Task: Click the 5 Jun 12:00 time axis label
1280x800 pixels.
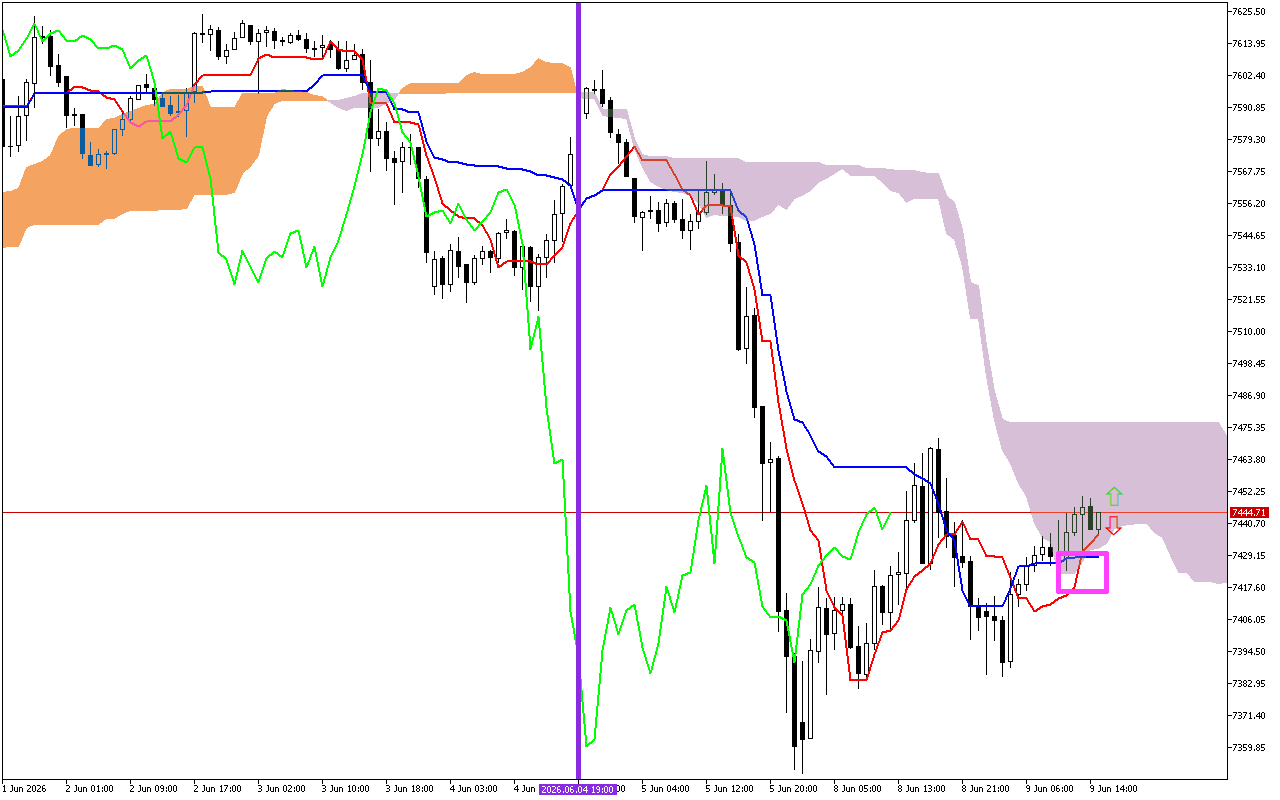Action: (x=729, y=789)
